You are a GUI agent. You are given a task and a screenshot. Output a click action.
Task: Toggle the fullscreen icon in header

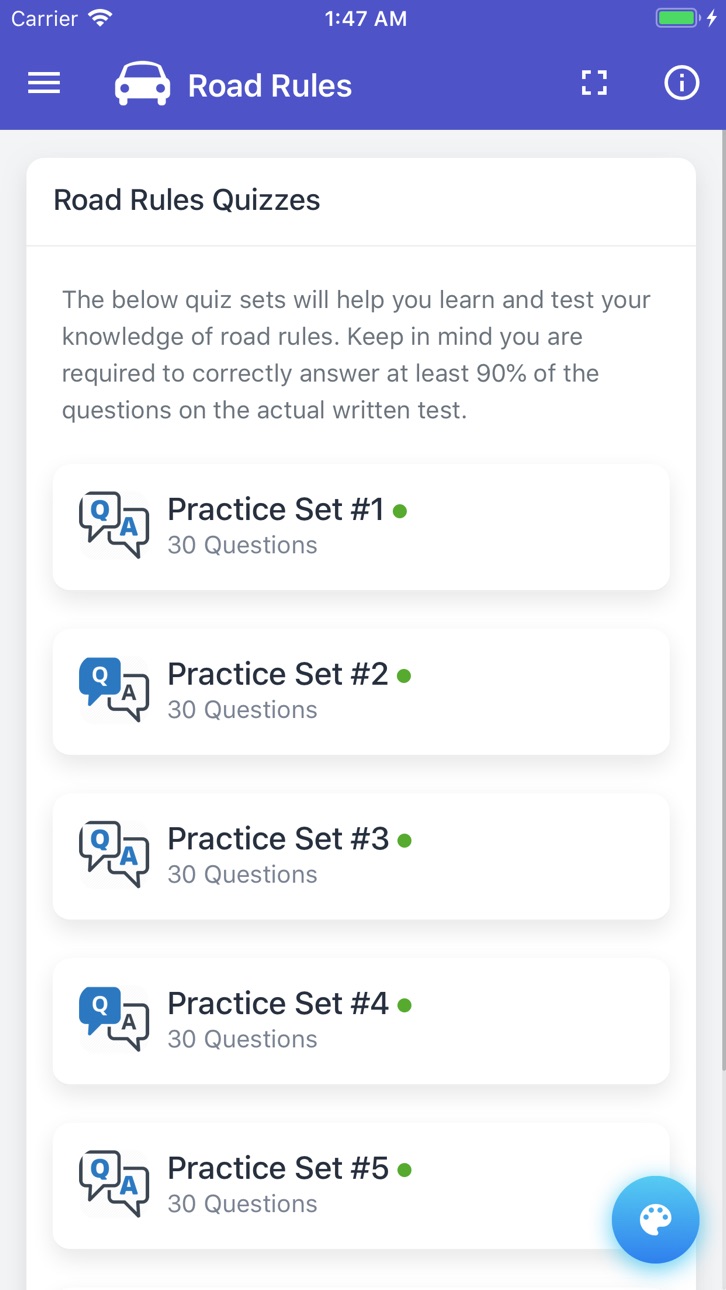(595, 83)
